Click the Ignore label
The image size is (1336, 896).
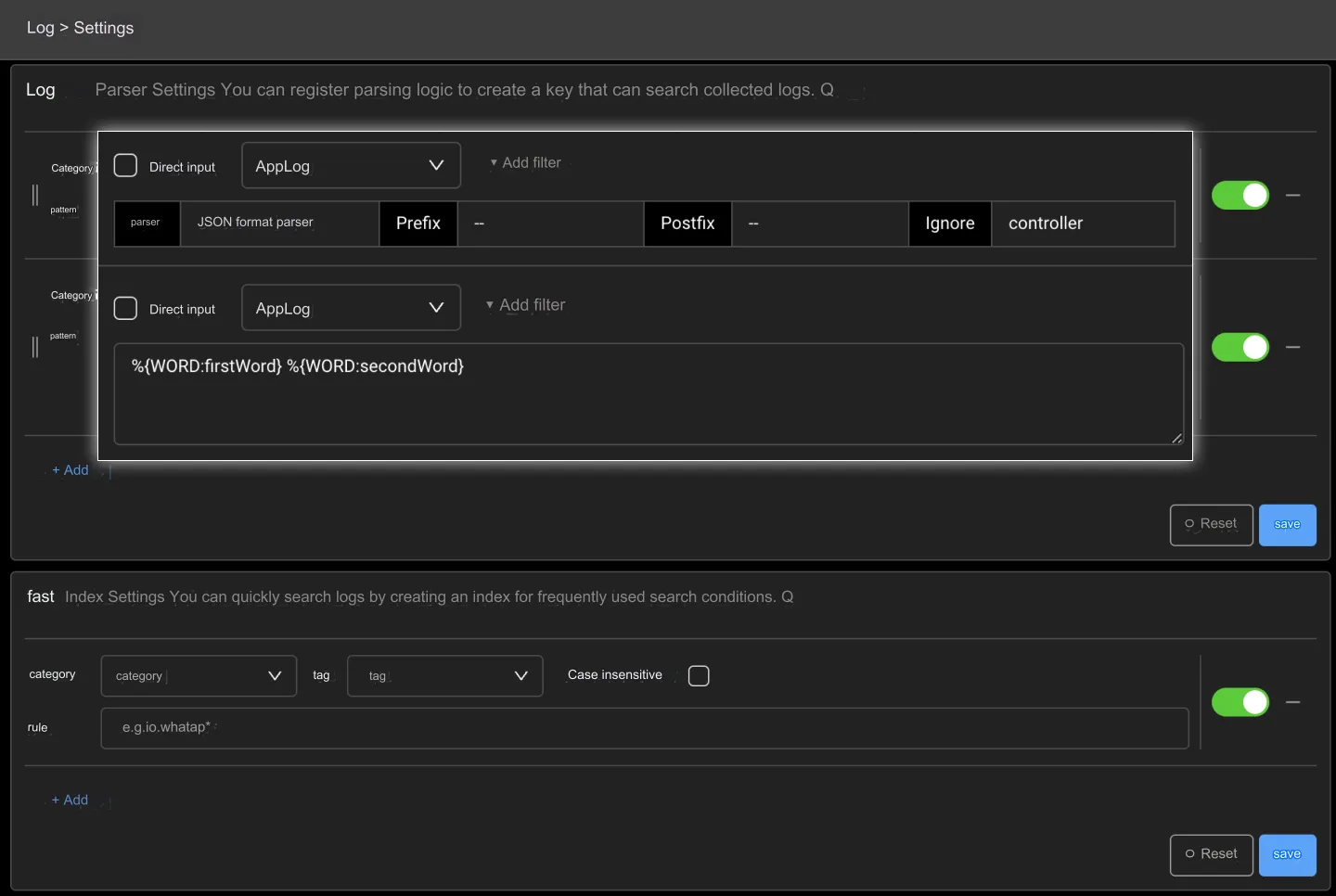click(950, 224)
